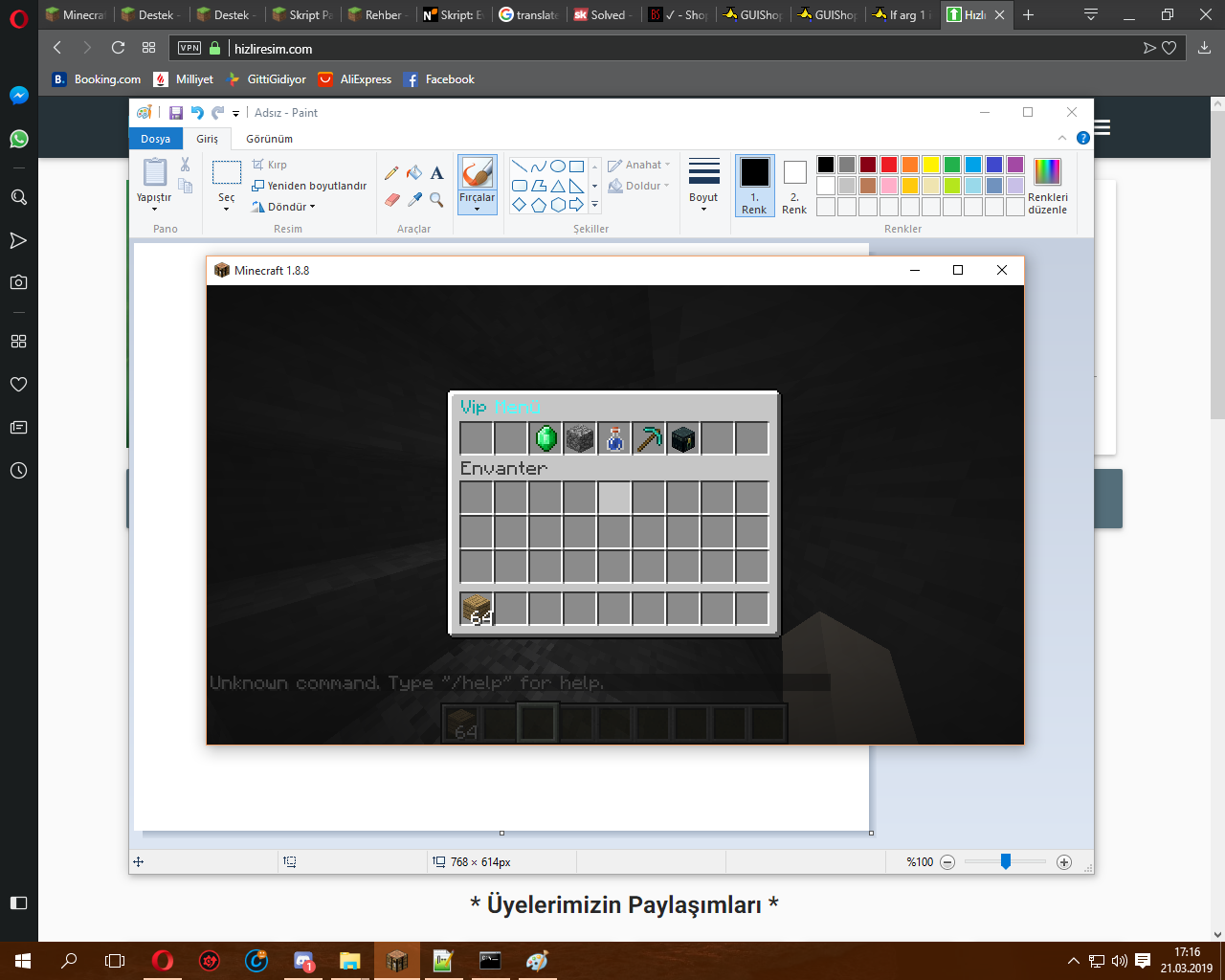This screenshot has width=1225, height=980.
Task: Select the red color swatch in palette
Action: click(889, 165)
